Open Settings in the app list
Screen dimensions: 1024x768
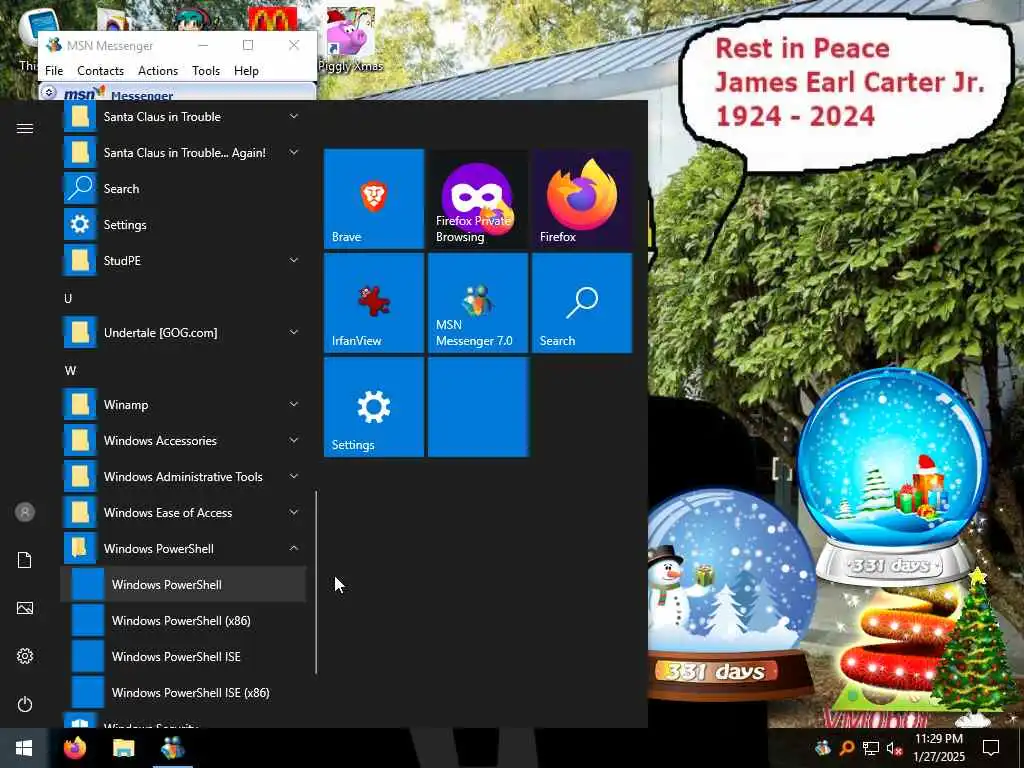point(184,225)
